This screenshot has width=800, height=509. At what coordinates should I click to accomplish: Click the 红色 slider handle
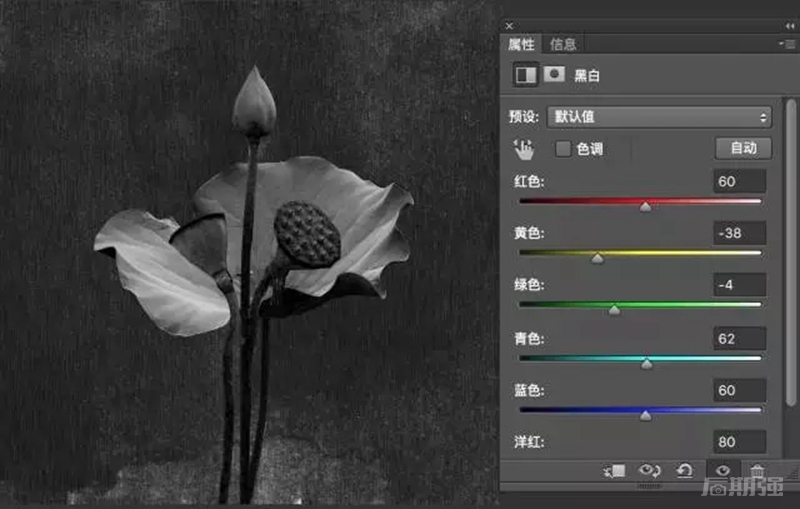click(645, 206)
